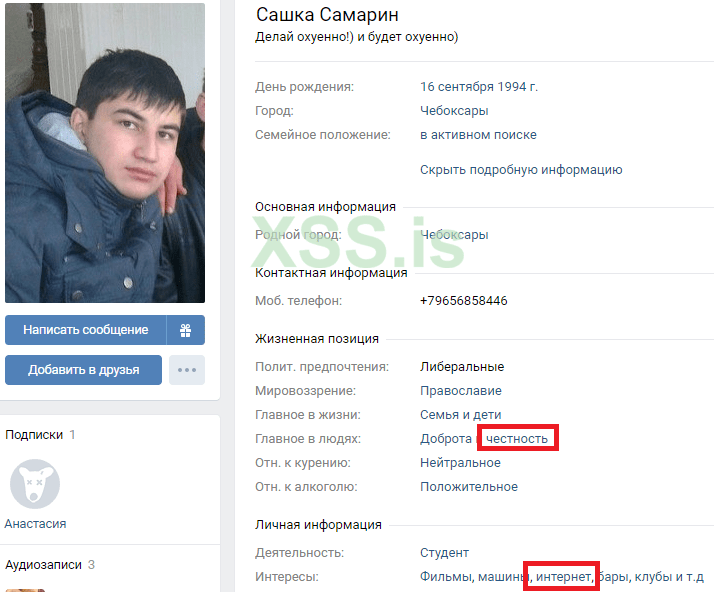Click the 'Анастасия' subscription name
Image resolution: width=714 pixels, height=592 pixels.
pos(36,524)
